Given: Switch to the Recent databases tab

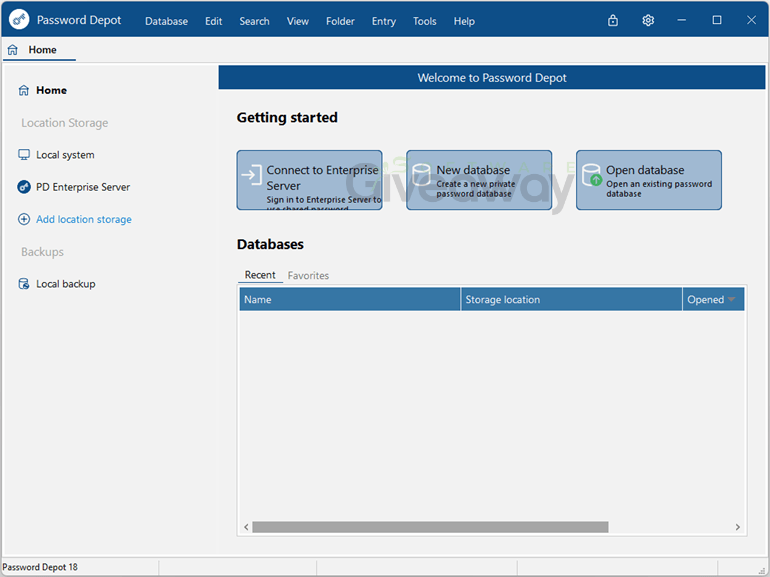Looking at the screenshot, I should pyautogui.click(x=260, y=275).
